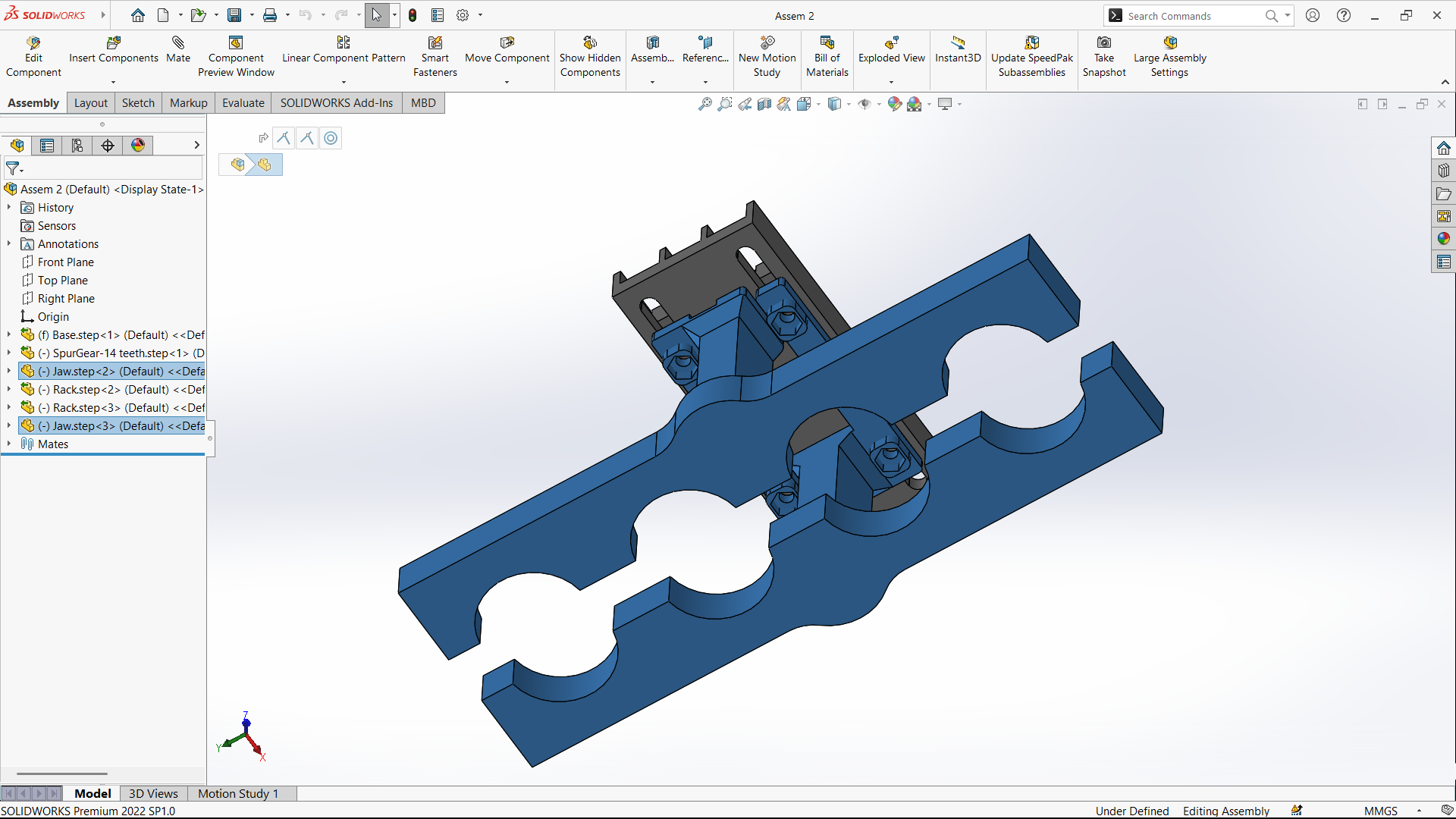Click Update SpeedPak Subassemblies
Image resolution: width=1456 pixels, height=819 pixels.
[1031, 57]
